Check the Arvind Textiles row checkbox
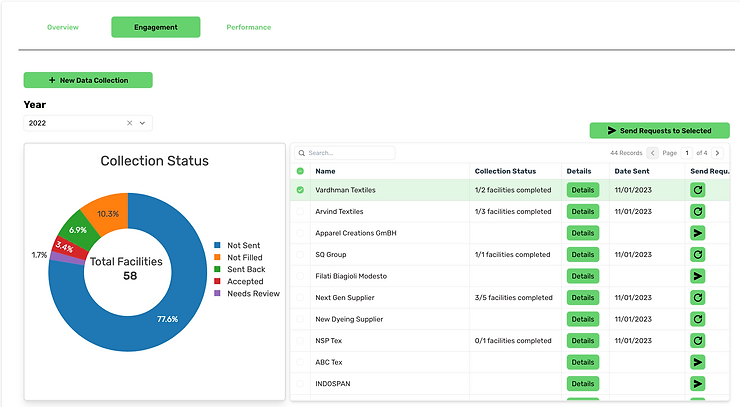 (300, 212)
